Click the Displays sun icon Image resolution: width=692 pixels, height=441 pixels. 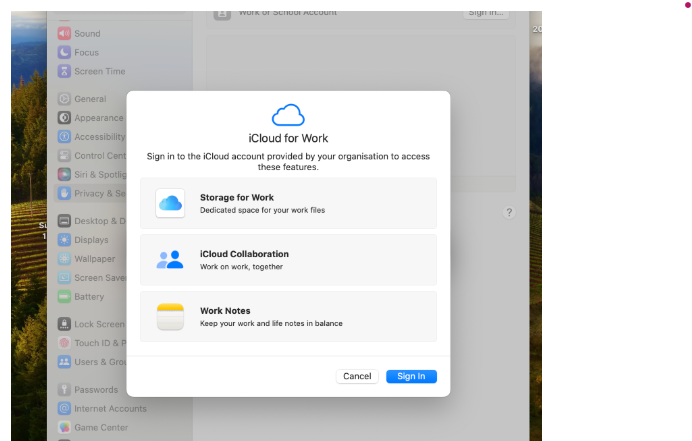click(x=64, y=240)
